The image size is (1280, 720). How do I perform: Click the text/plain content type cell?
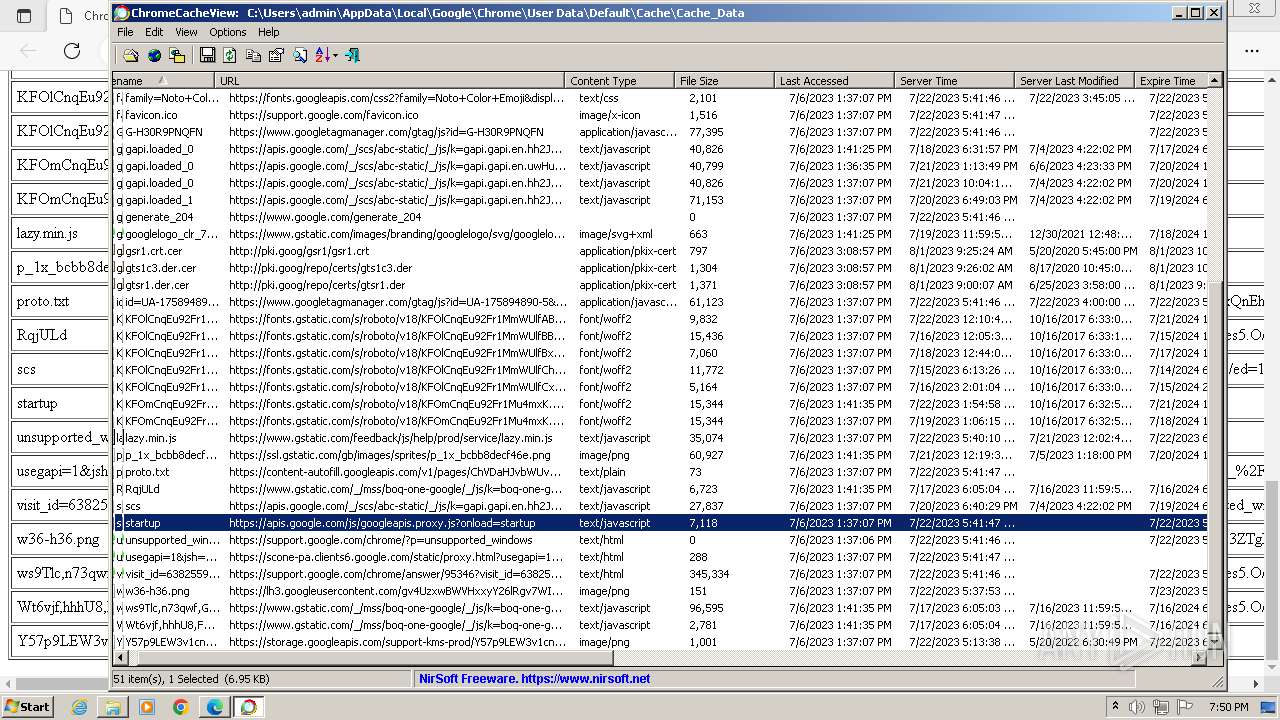(x=602, y=472)
